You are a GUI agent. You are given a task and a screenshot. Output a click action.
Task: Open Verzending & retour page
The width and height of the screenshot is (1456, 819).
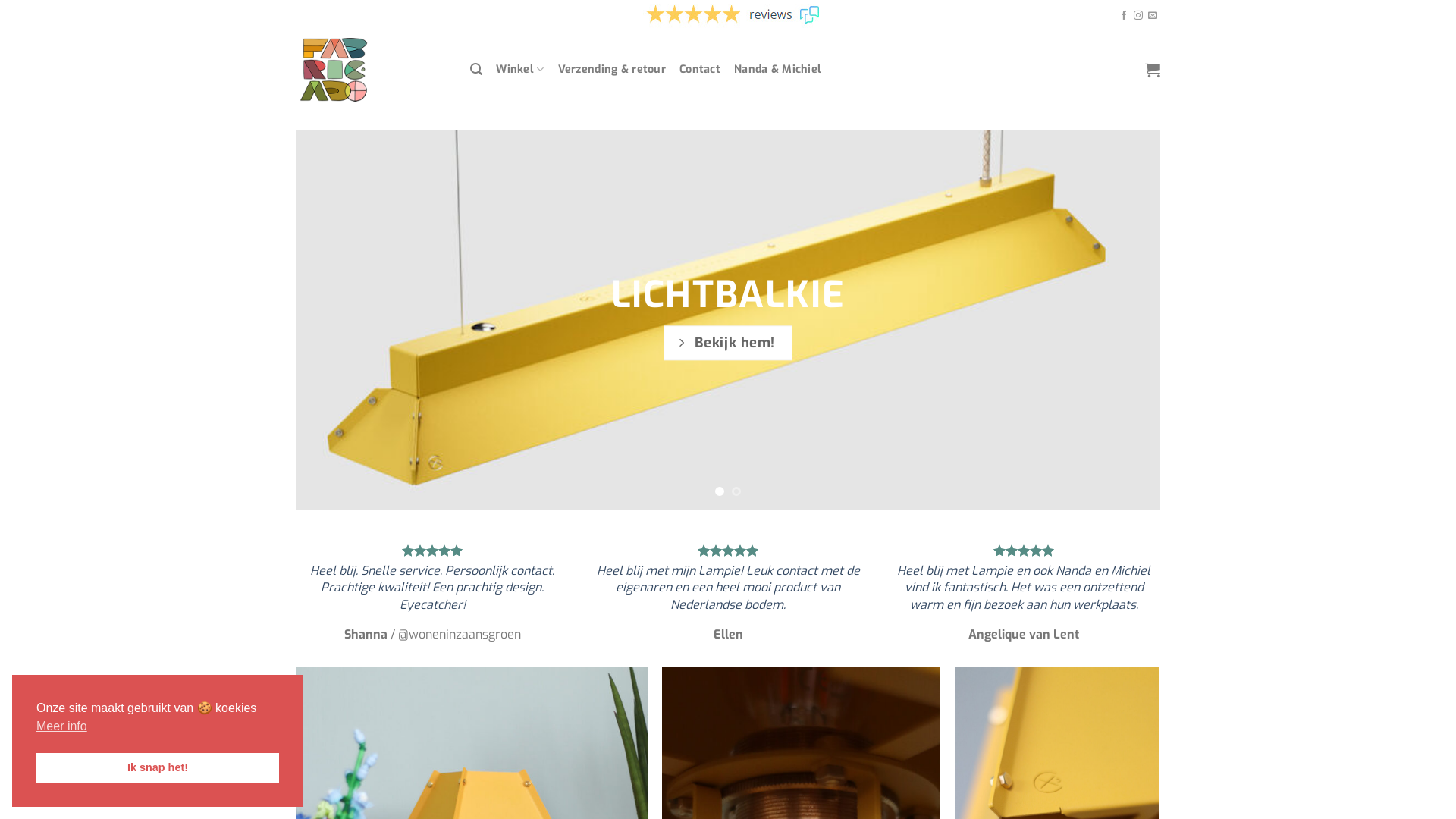click(612, 69)
